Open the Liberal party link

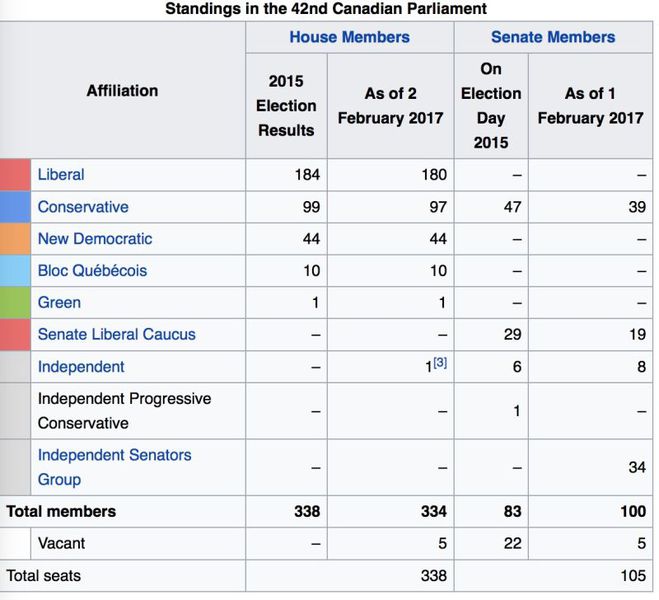[61, 175]
